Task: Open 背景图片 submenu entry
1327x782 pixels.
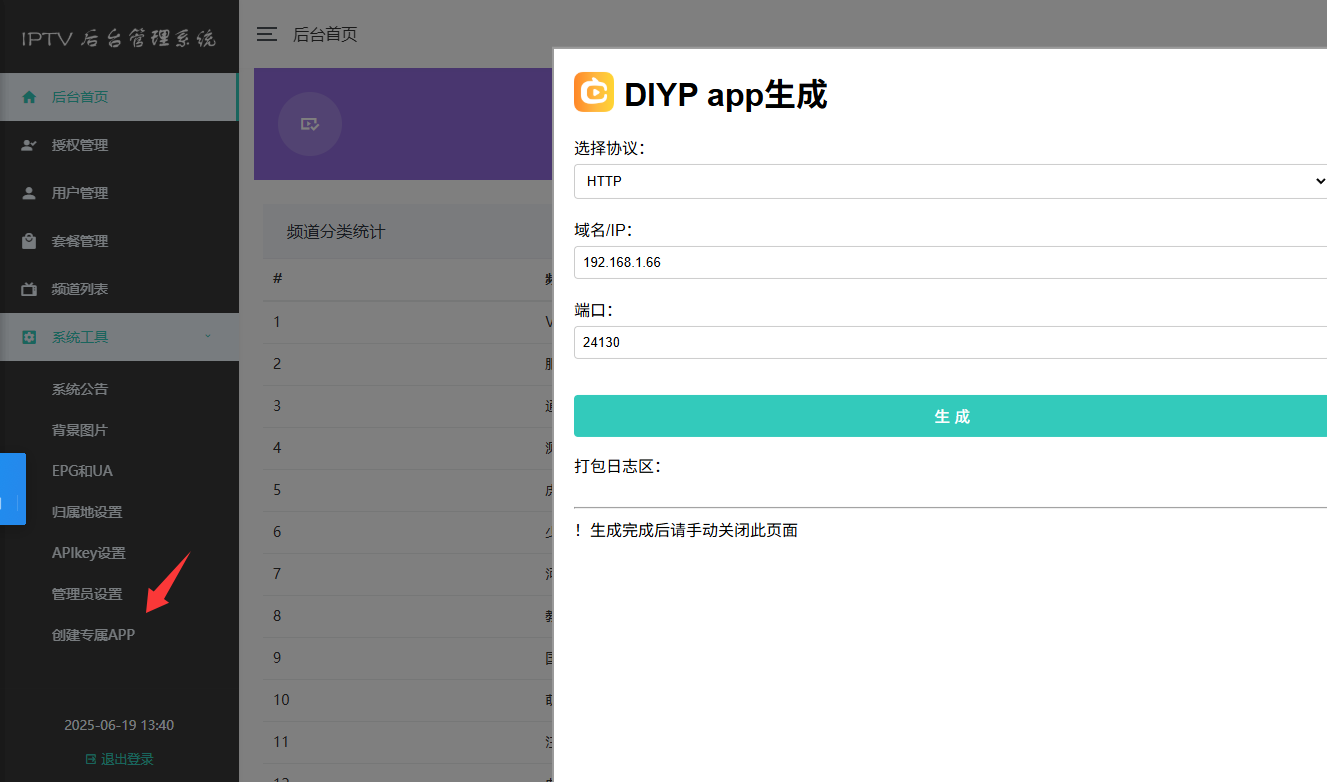Action: pos(80,430)
